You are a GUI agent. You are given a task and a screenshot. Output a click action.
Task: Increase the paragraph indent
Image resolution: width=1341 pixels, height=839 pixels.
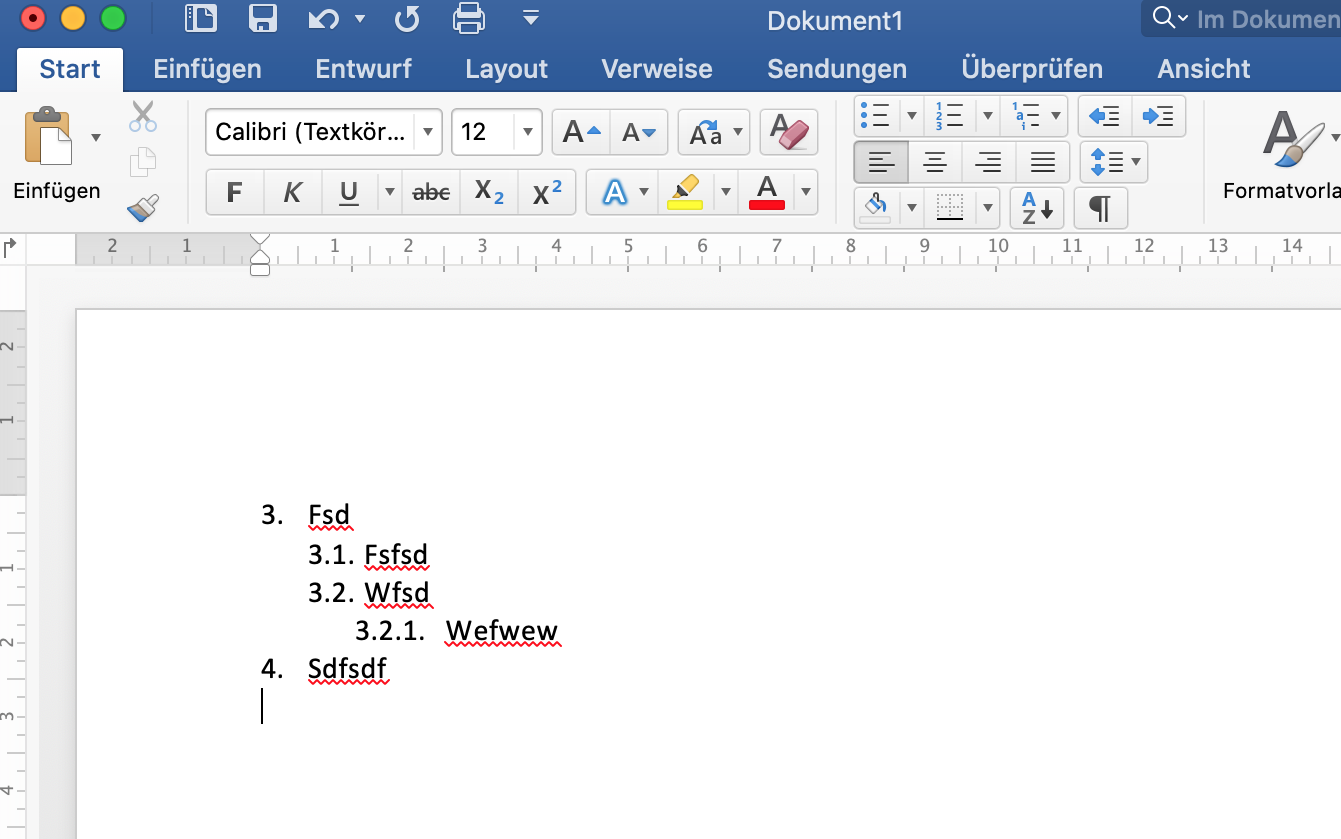click(x=1158, y=116)
